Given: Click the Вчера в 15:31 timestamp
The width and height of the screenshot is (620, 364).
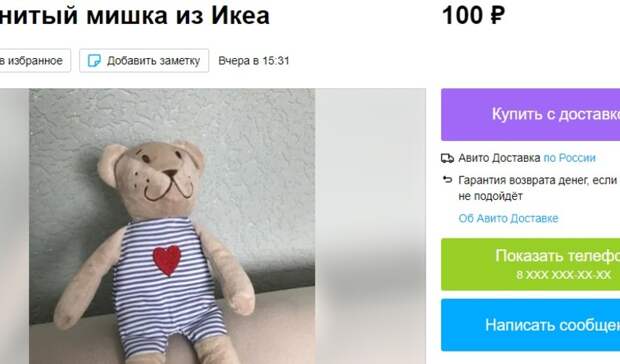Looking at the screenshot, I should coord(254,61).
